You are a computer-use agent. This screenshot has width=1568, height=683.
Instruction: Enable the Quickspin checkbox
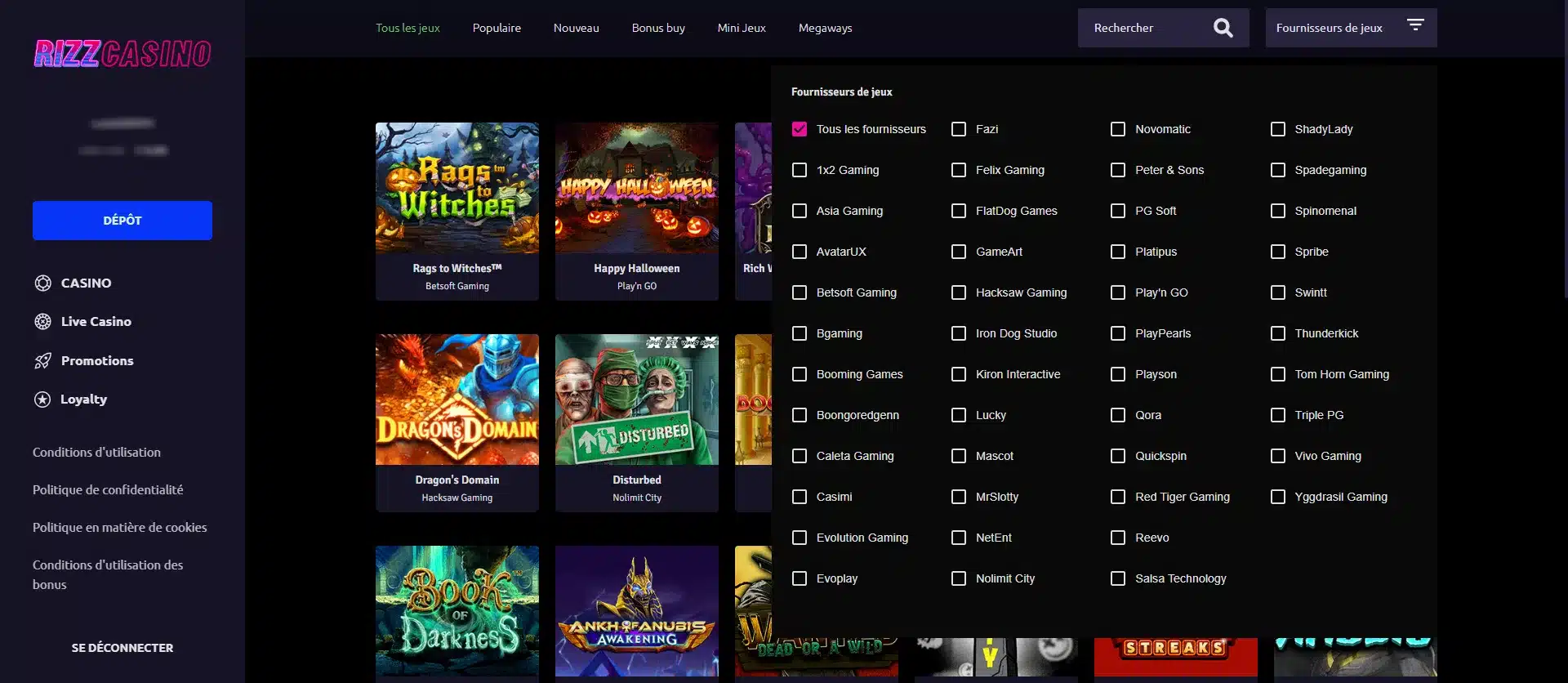[x=1118, y=456]
